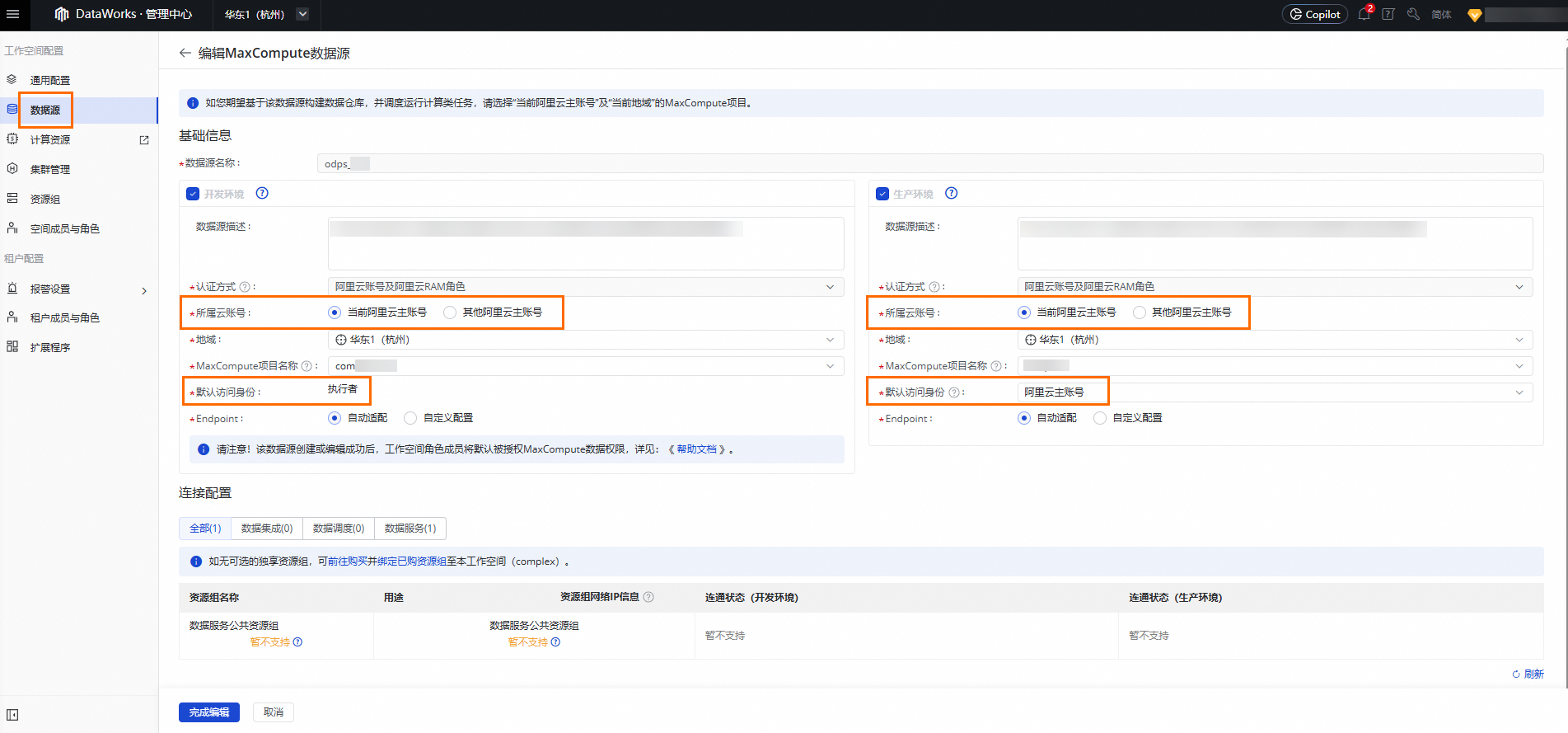Switch to the 数据服务(1) tab

point(410,528)
